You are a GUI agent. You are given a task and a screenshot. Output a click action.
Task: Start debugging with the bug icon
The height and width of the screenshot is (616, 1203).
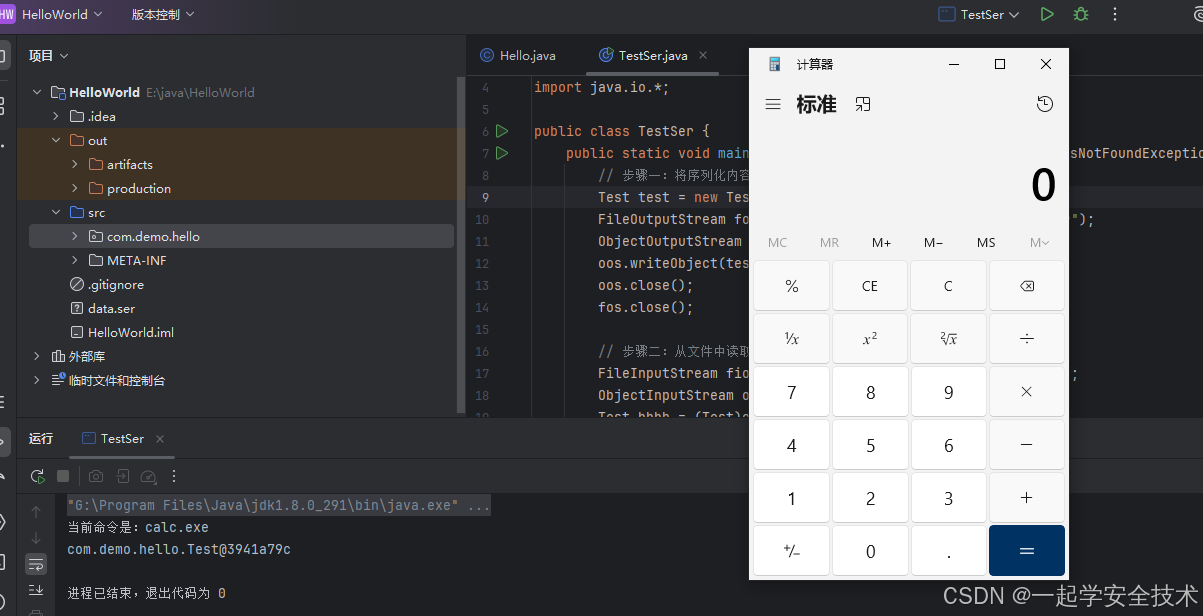point(1081,14)
